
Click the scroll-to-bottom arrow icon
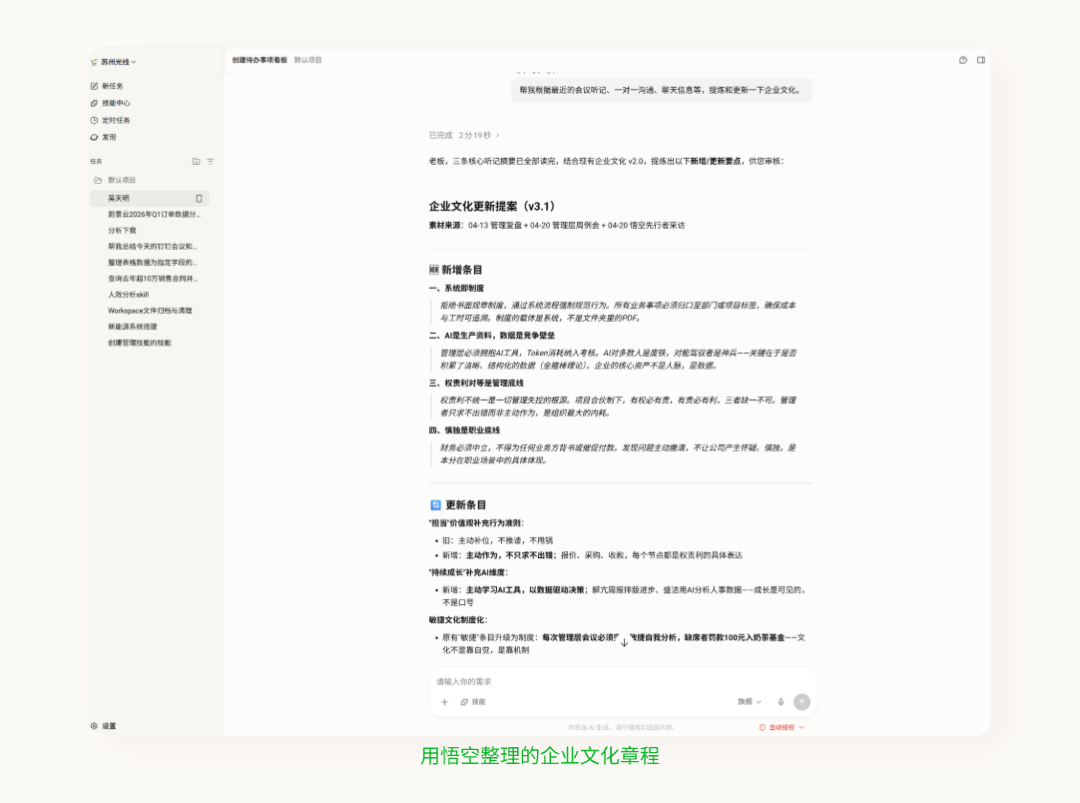[x=624, y=642]
